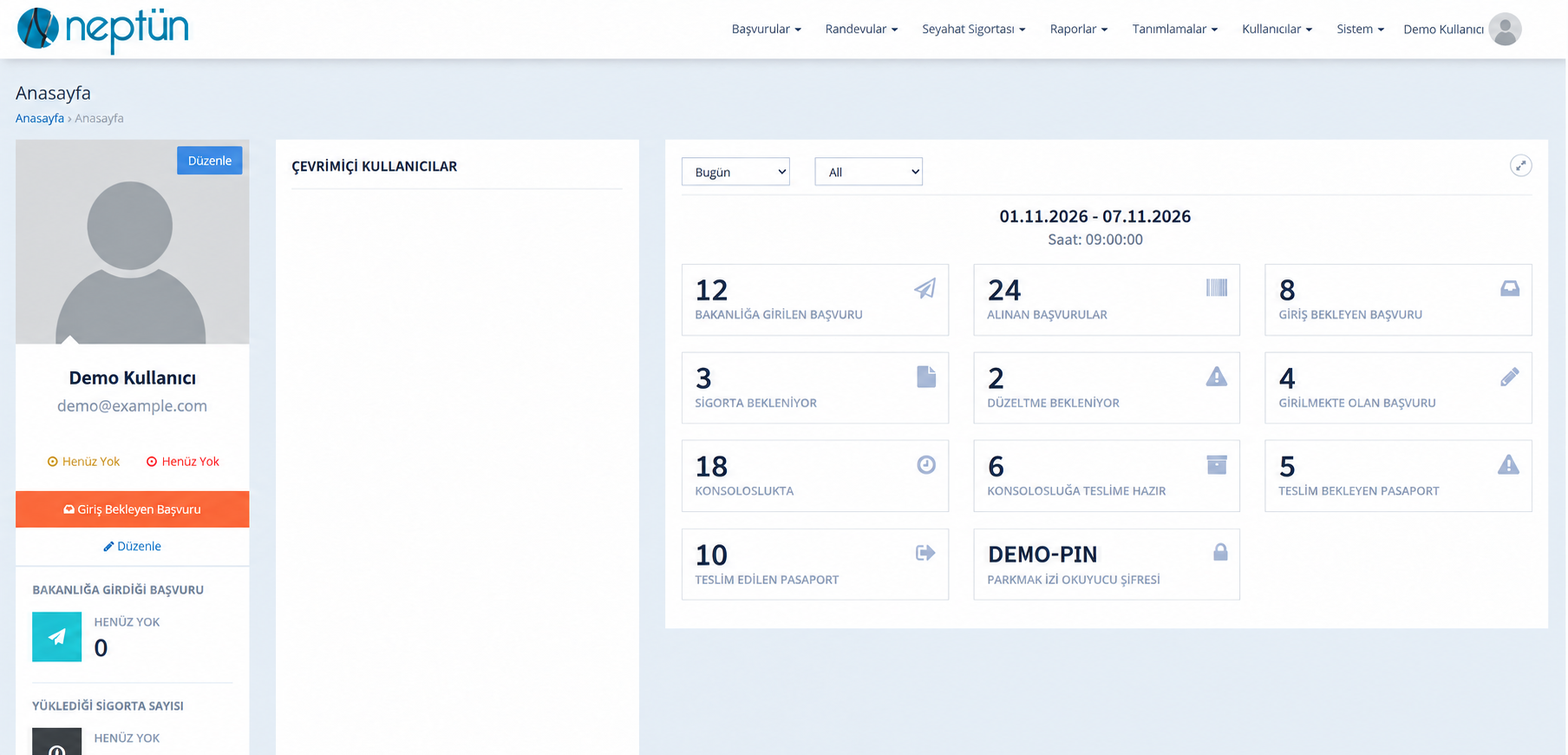Image resolution: width=1568 pixels, height=755 pixels.
Task: Click the Yüklediği Sigorta Sayısı heading
Action: pyautogui.click(x=108, y=706)
